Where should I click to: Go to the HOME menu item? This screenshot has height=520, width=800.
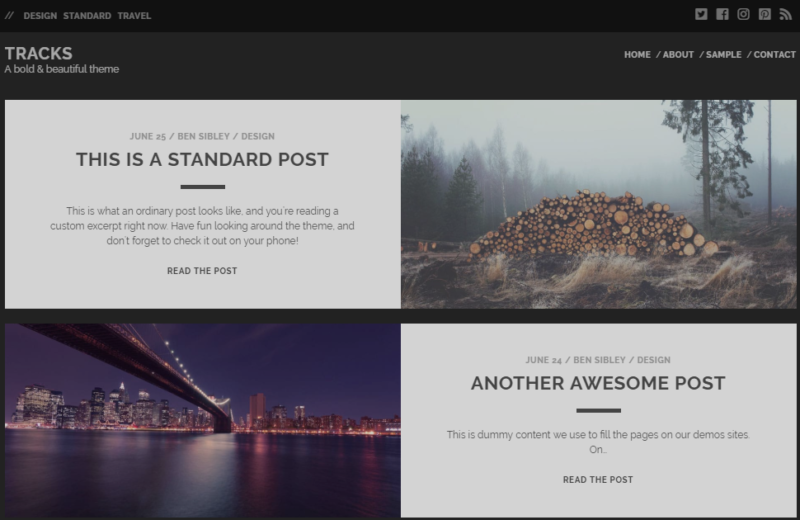click(x=637, y=55)
